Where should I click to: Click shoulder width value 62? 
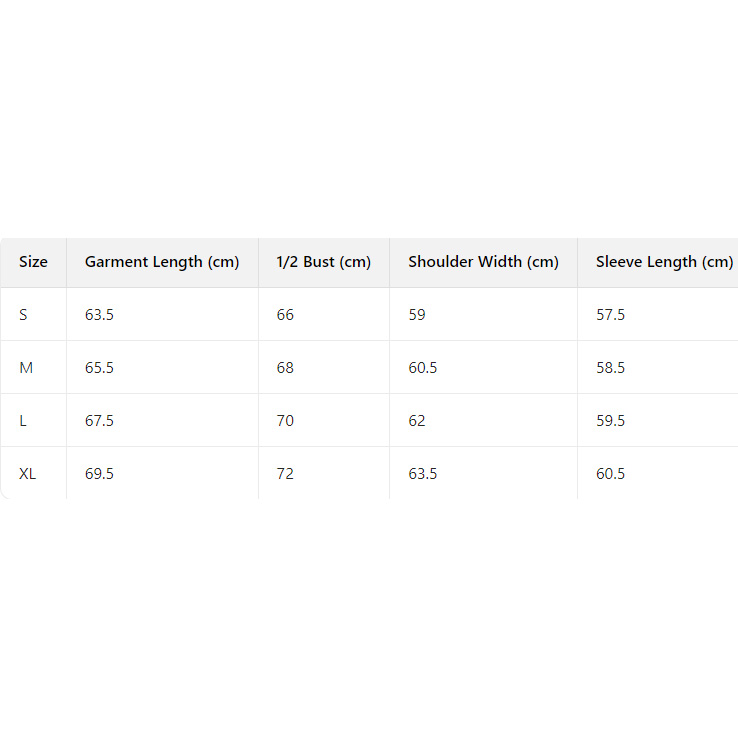[x=417, y=421]
